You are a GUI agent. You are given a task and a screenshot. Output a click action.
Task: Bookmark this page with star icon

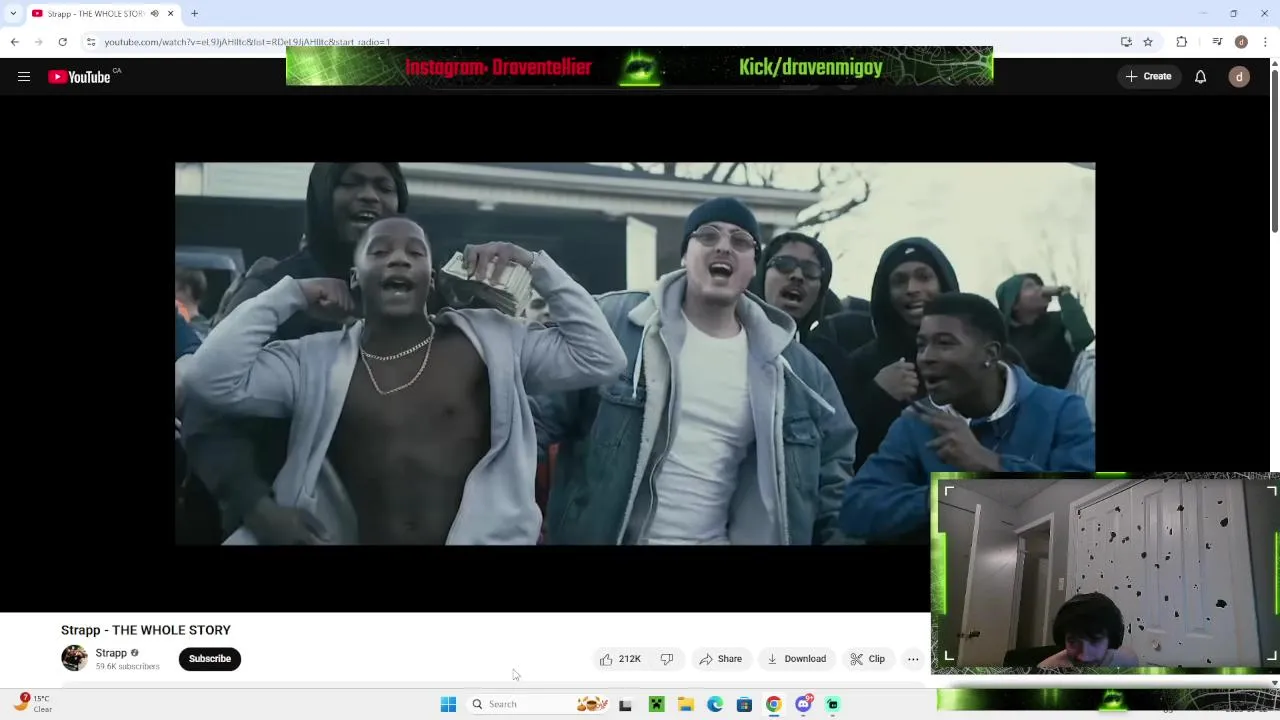[1148, 42]
